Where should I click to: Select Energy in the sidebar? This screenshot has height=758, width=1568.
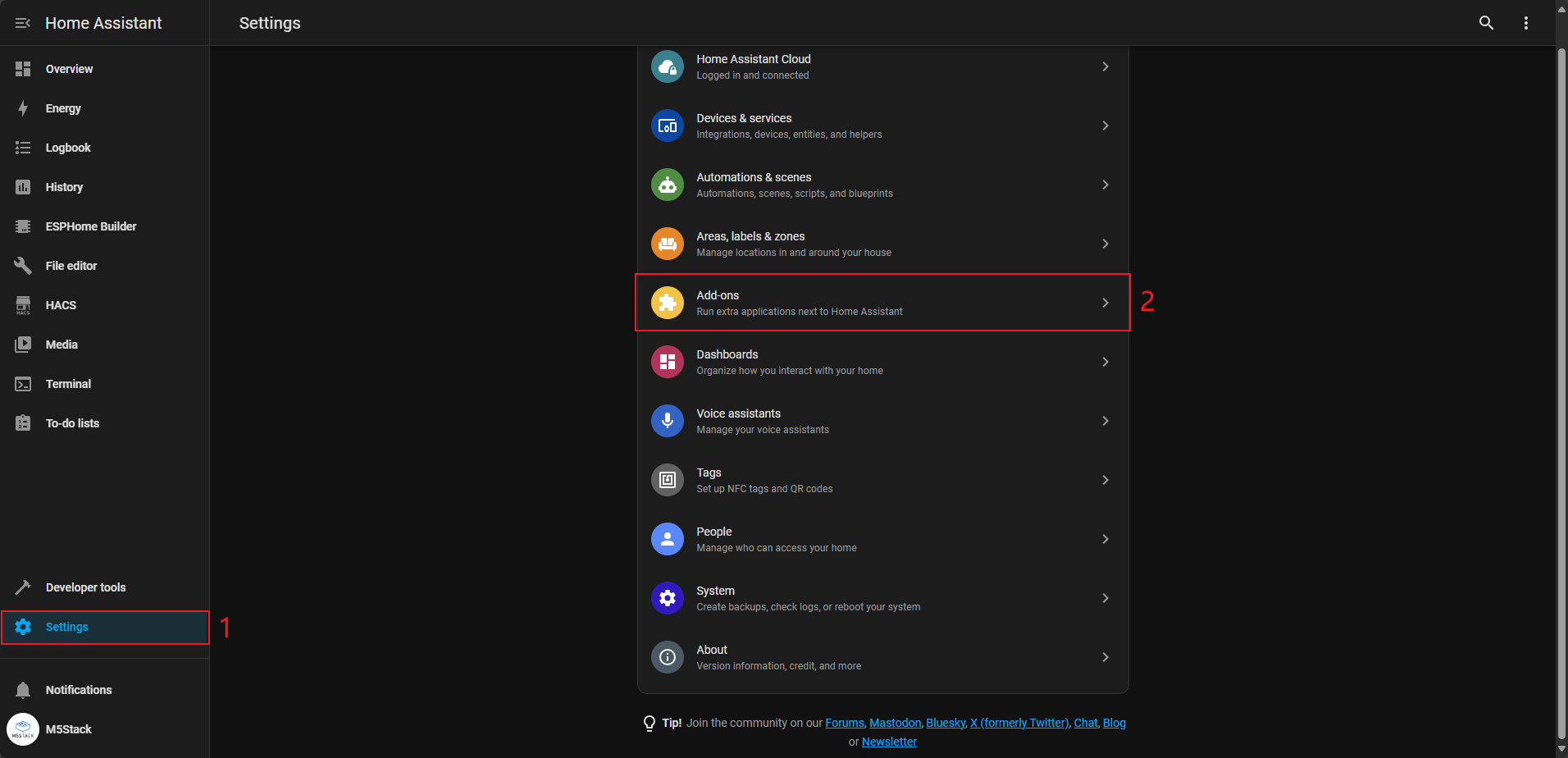click(x=105, y=108)
